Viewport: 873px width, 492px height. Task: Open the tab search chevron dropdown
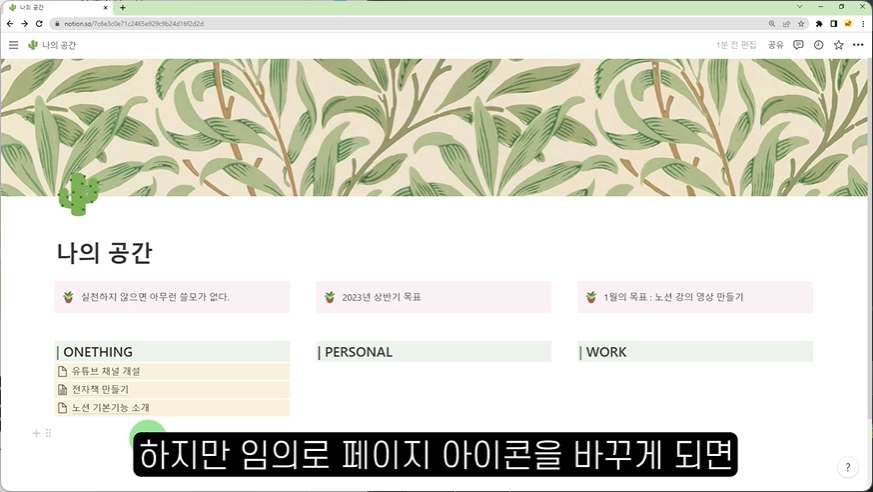click(800, 7)
